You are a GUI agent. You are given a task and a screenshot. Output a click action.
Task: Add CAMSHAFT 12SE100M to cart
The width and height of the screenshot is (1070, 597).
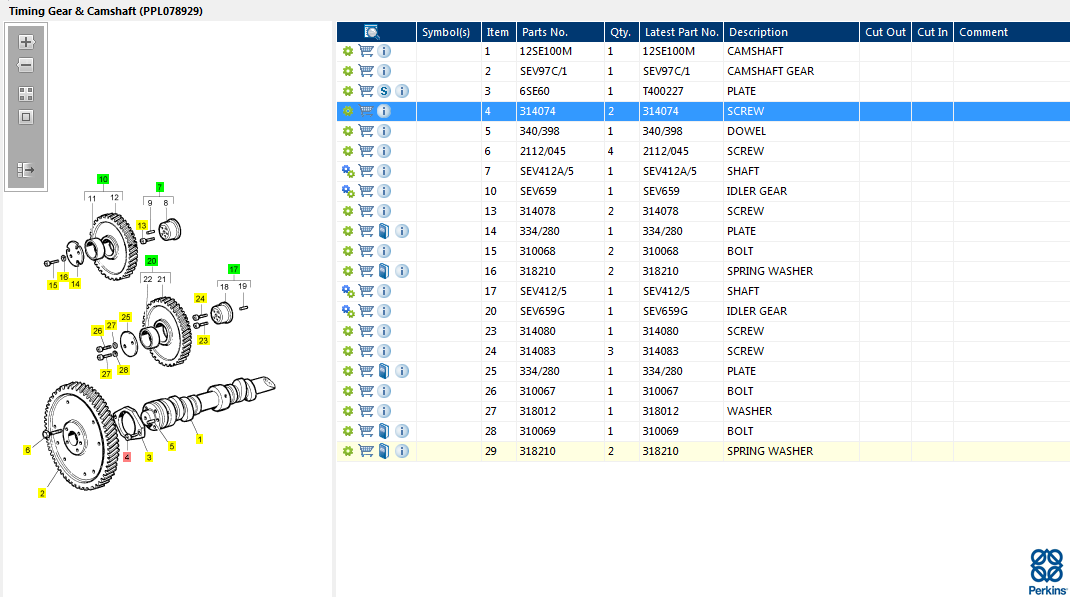[366, 51]
